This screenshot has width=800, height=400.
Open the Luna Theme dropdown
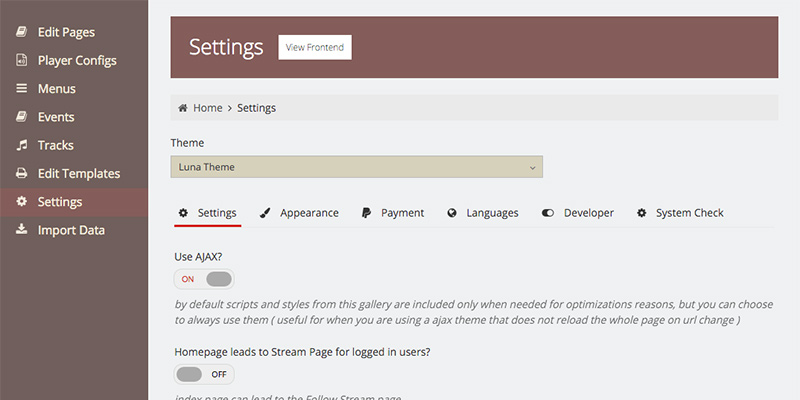(356, 167)
